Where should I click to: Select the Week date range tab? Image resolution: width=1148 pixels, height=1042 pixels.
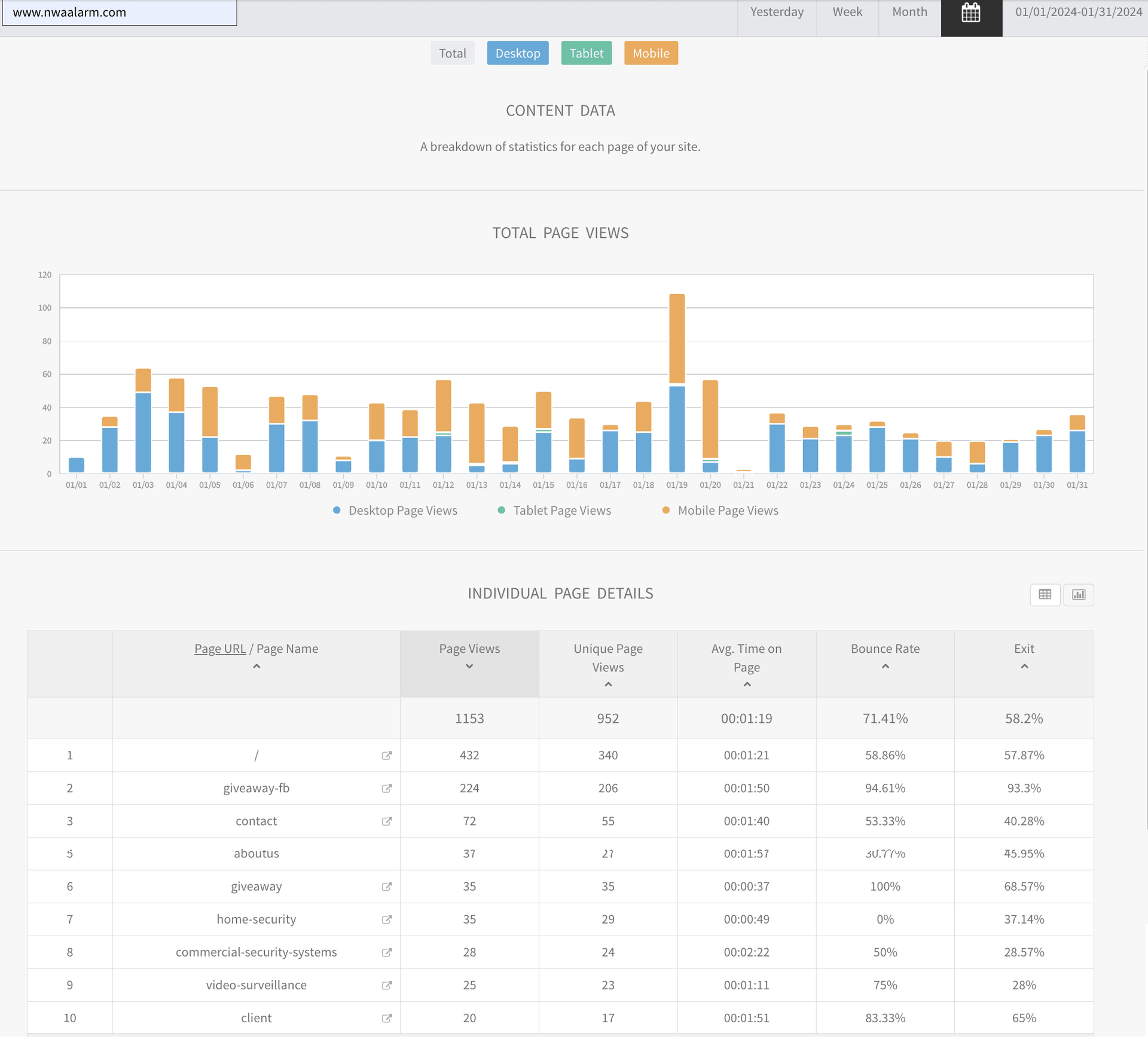tap(847, 12)
